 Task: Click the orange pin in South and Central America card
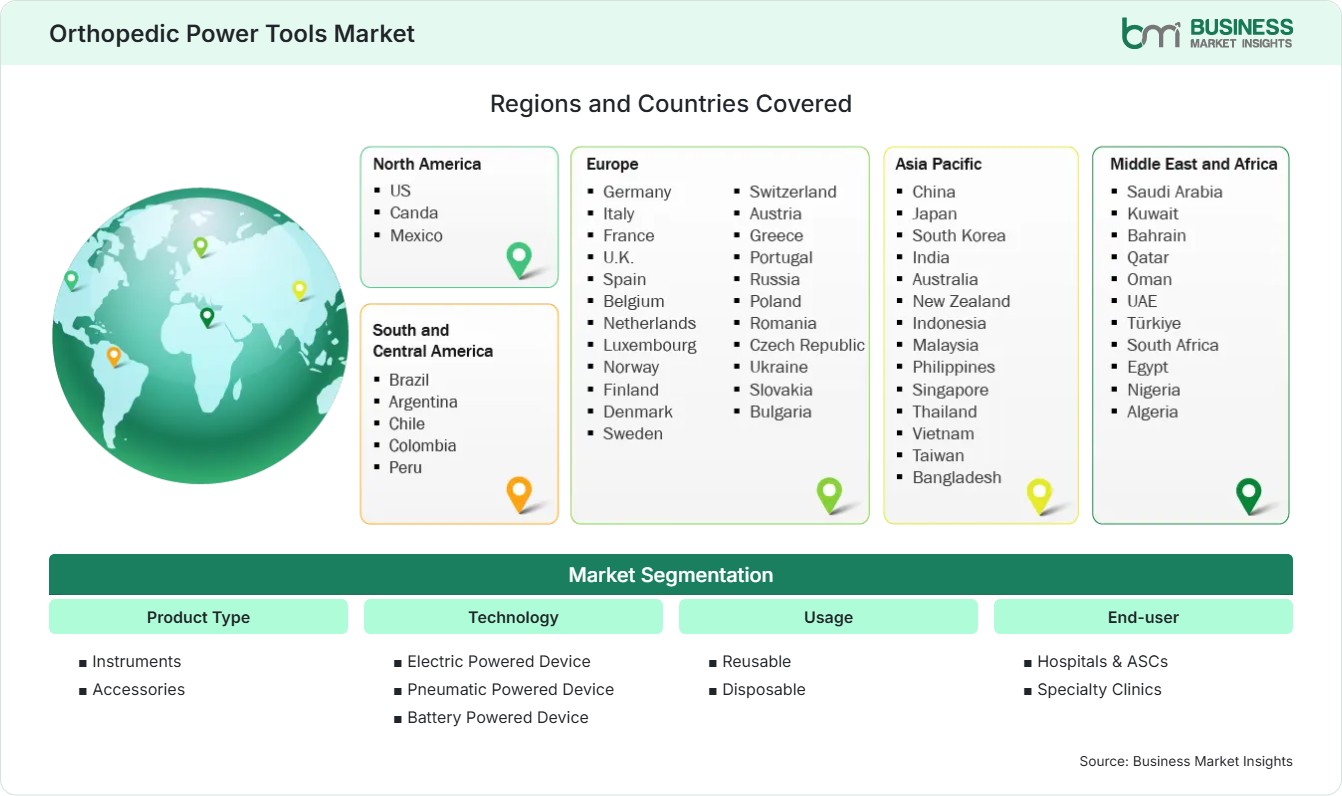(x=519, y=494)
